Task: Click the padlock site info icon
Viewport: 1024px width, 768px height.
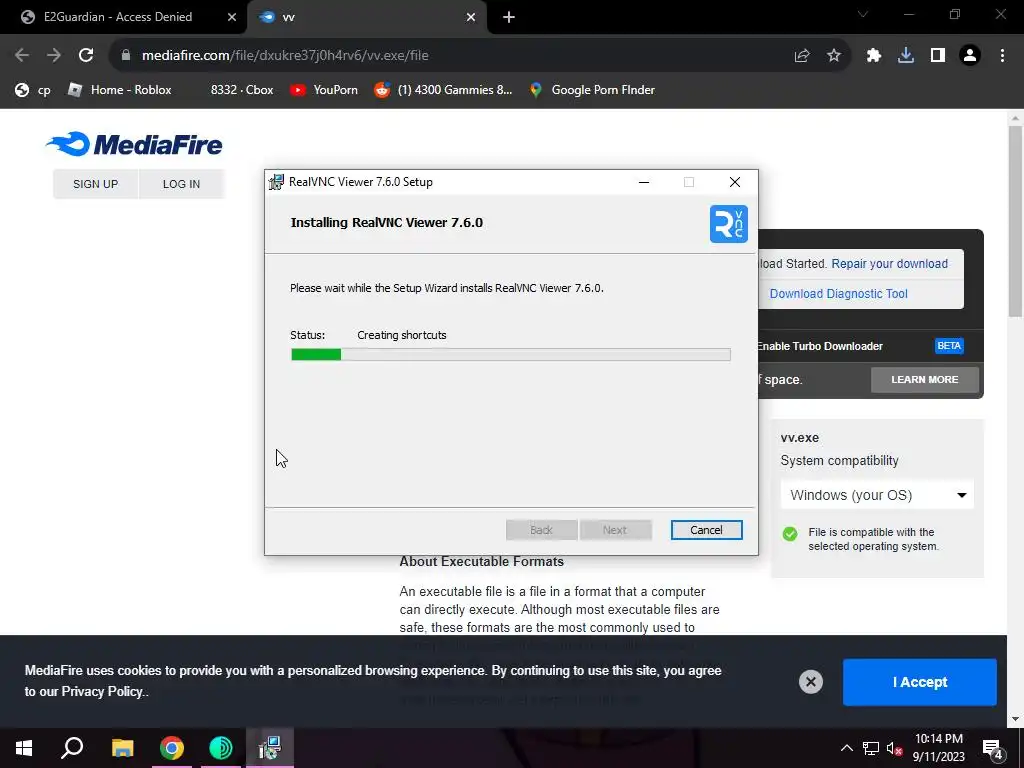Action: tap(126, 56)
